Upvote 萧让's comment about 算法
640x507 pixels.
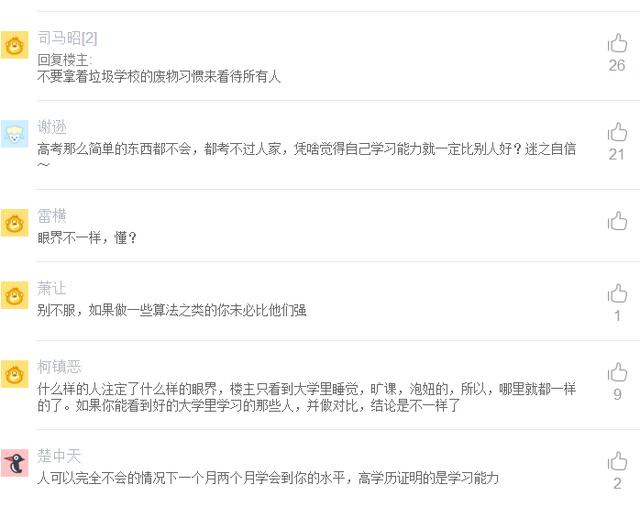pyautogui.click(x=617, y=294)
